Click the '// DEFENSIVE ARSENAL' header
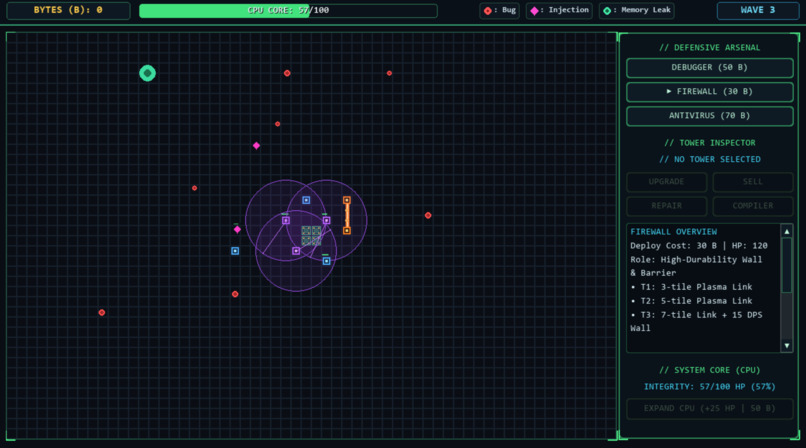 click(709, 48)
